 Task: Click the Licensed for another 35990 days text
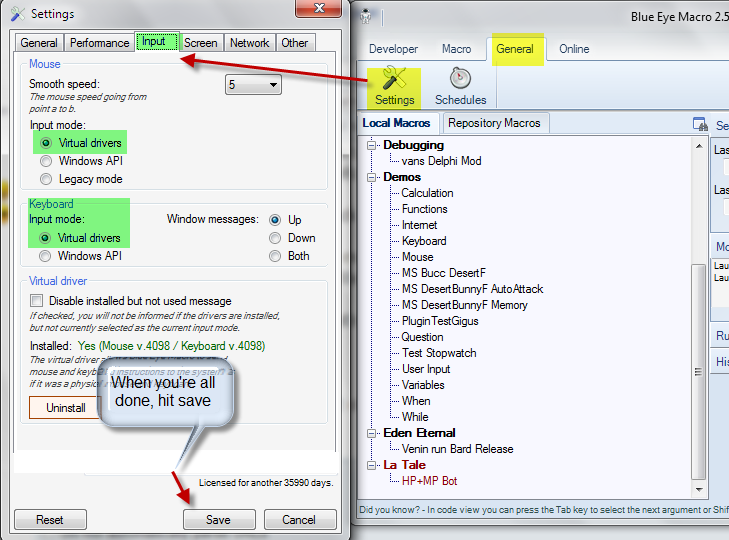[x=266, y=483]
